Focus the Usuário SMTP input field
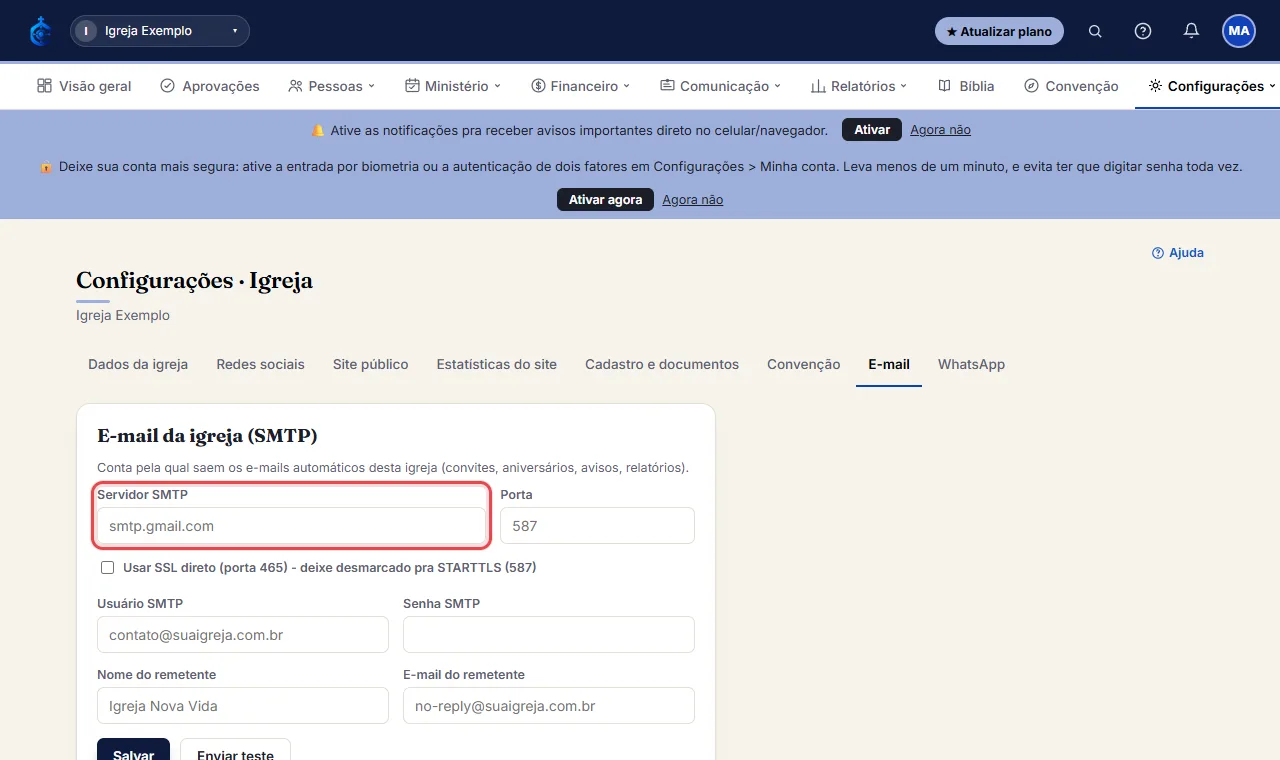Image resolution: width=1280 pixels, height=760 pixels. coord(243,635)
